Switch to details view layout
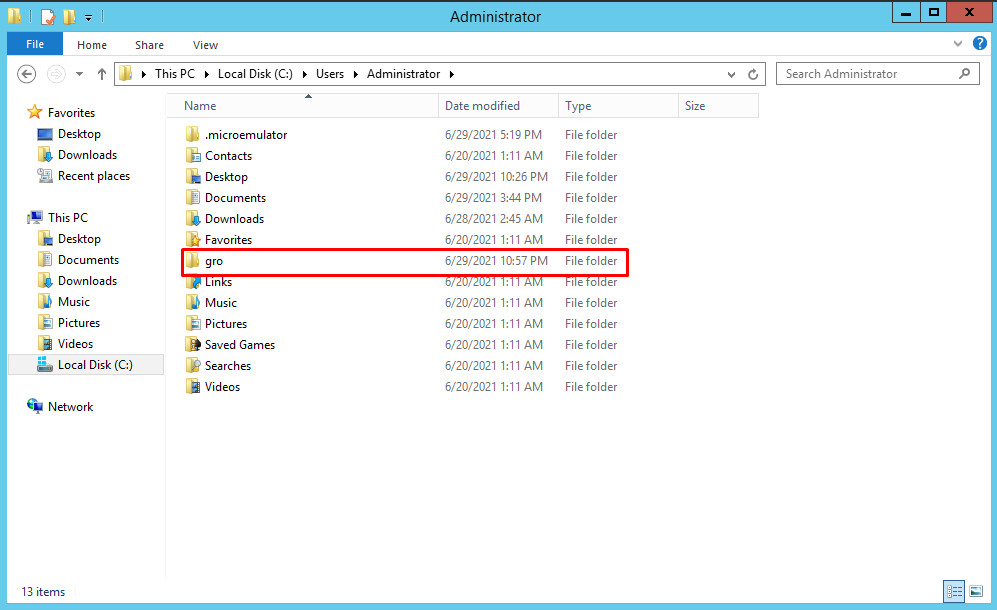The image size is (997, 610). [x=953, y=591]
